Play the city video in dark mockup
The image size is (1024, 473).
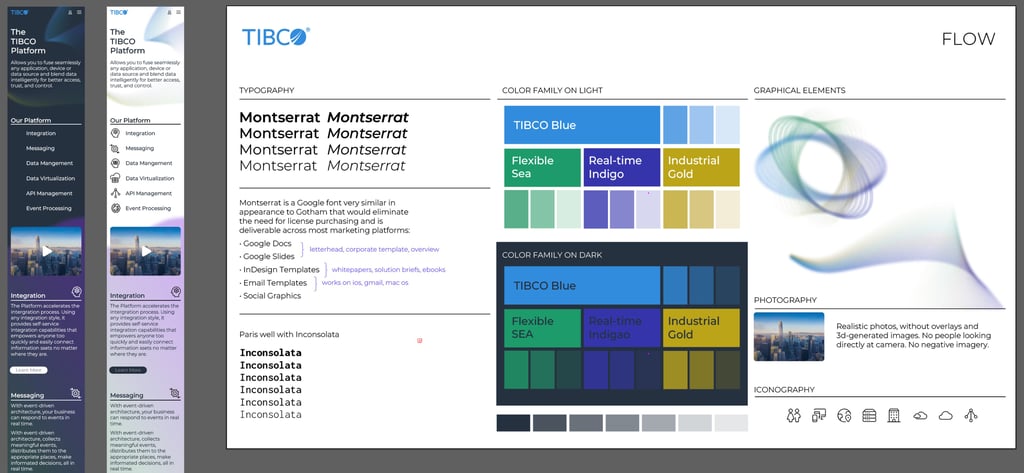pos(46,251)
